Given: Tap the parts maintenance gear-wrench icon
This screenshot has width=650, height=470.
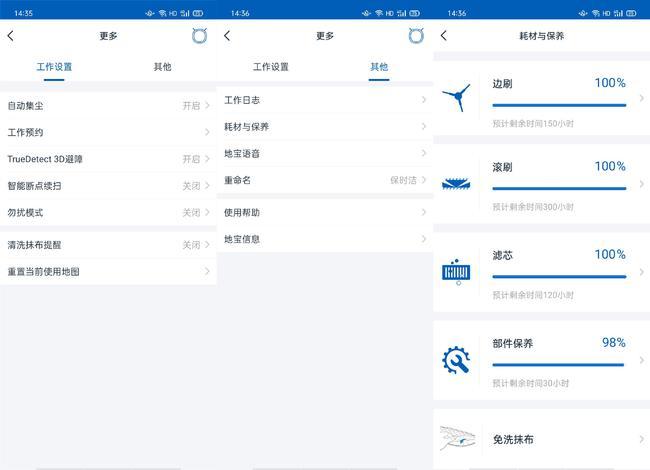Looking at the screenshot, I should click(456, 360).
